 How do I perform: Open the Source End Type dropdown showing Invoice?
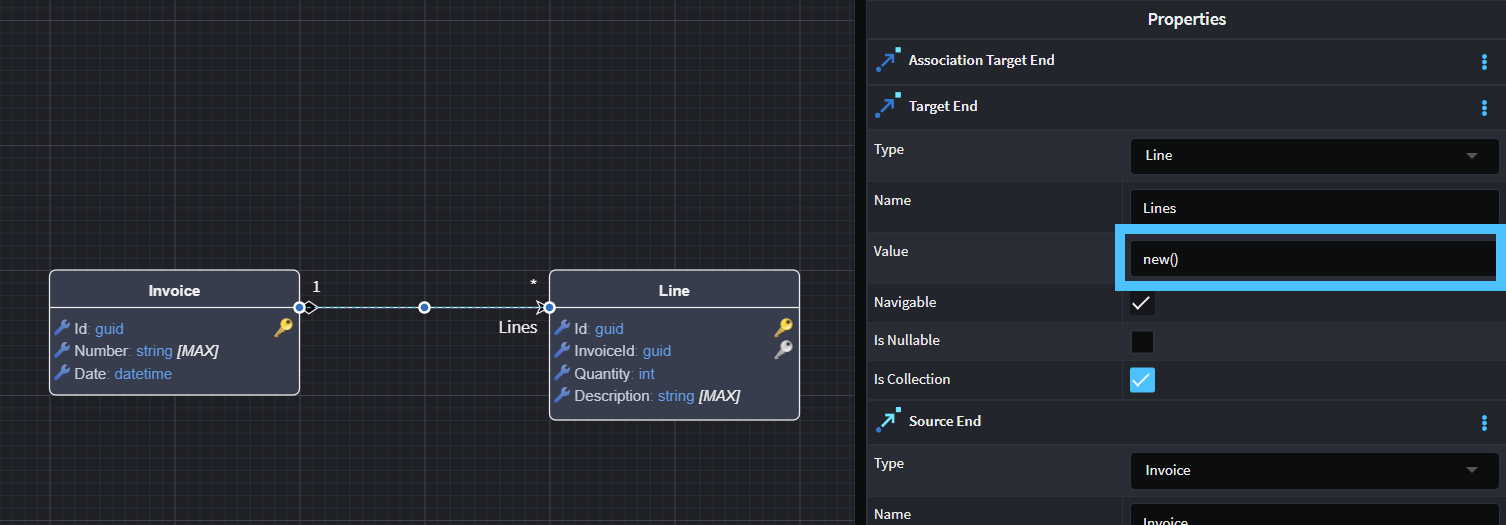[x=1314, y=470]
